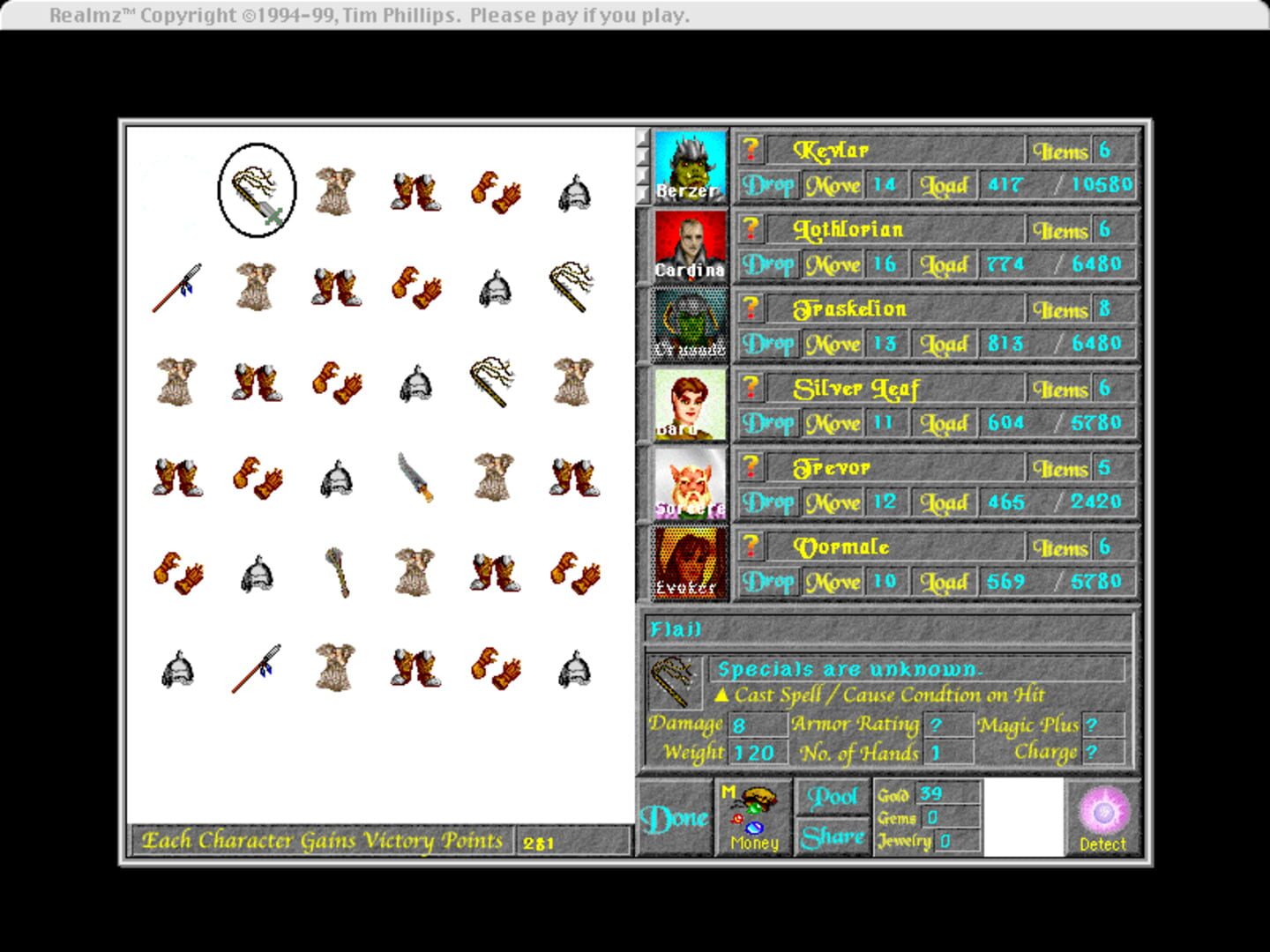Screen dimensions: 1270x952
Task: Toggle Trevor's details via the ? button
Action: click(751, 466)
